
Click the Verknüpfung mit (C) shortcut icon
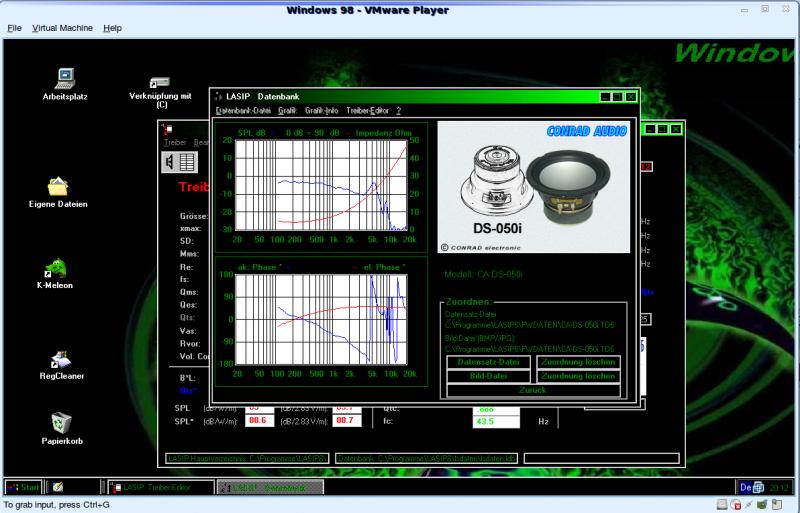tap(160, 82)
